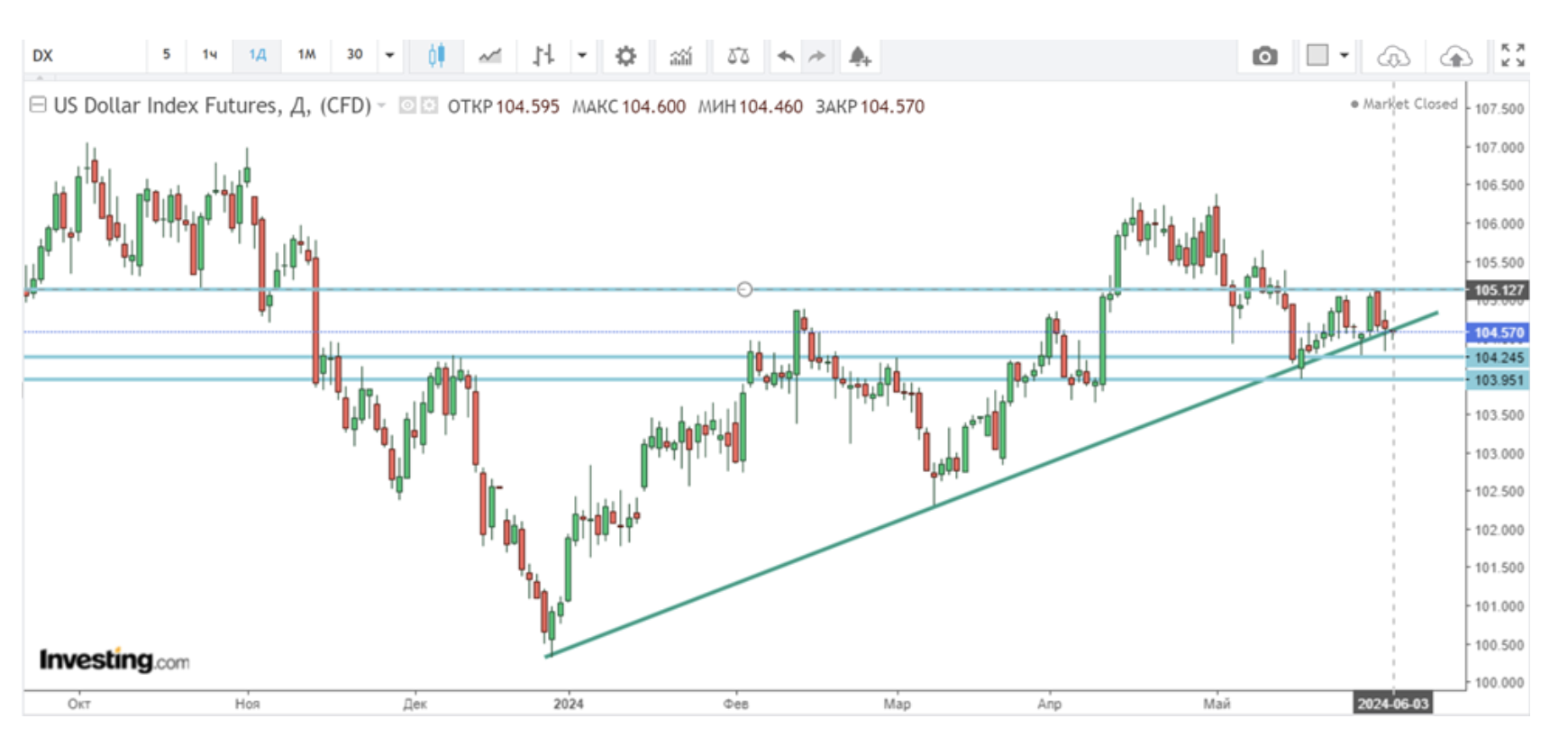The image size is (1568, 755).
Task: Select the 1М monthly interval
Action: [306, 54]
